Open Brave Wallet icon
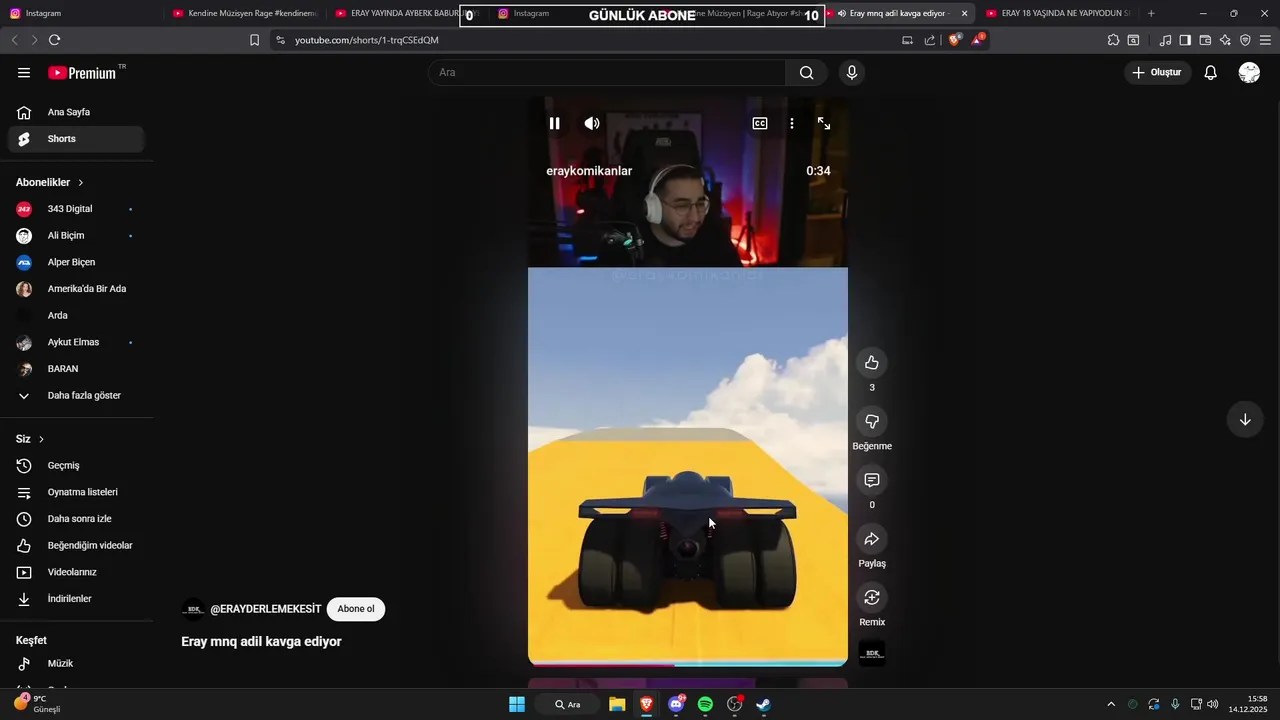The height and width of the screenshot is (720, 1280). 1205,40
